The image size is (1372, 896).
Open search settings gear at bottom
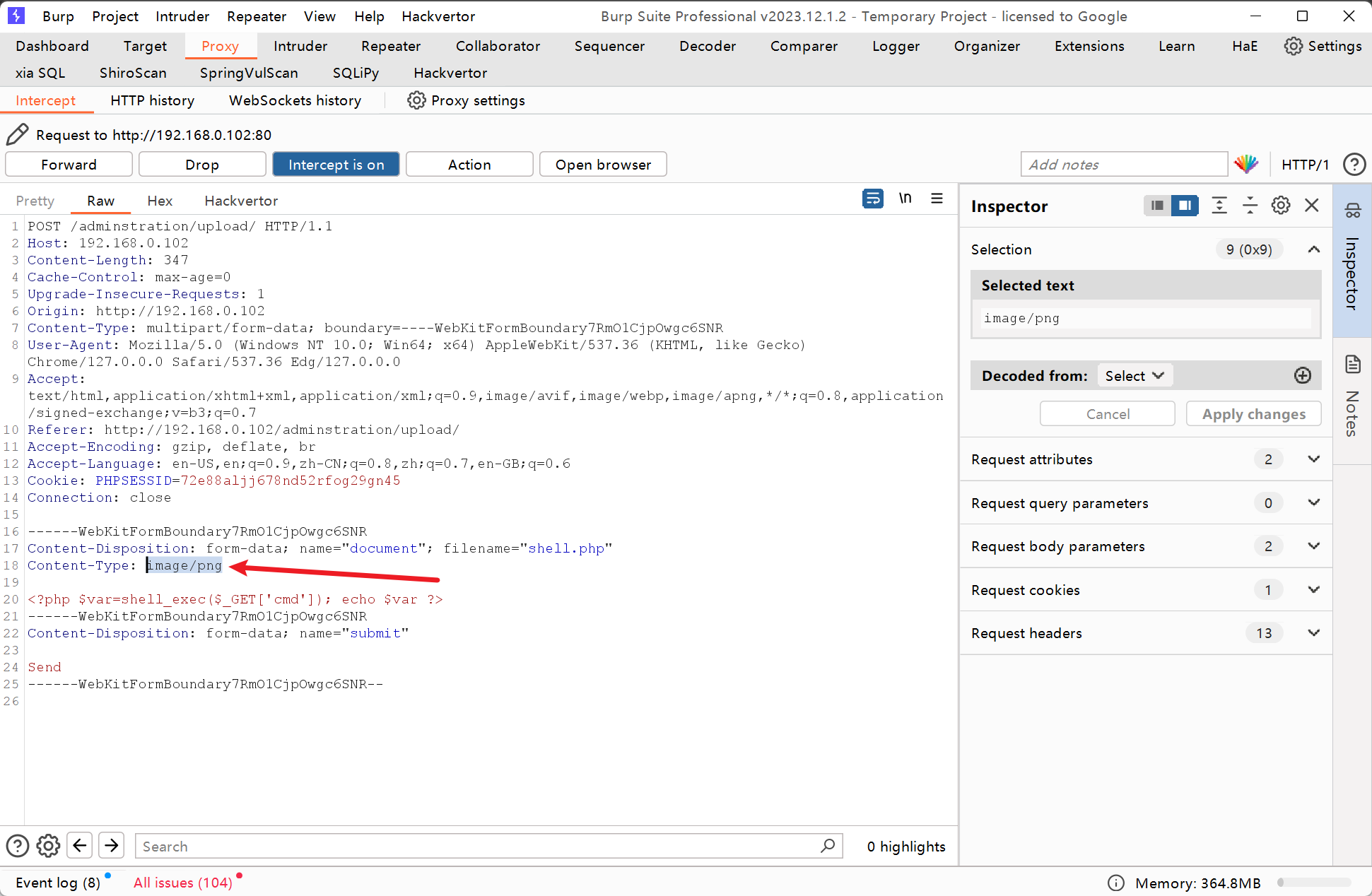click(x=48, y=846)
